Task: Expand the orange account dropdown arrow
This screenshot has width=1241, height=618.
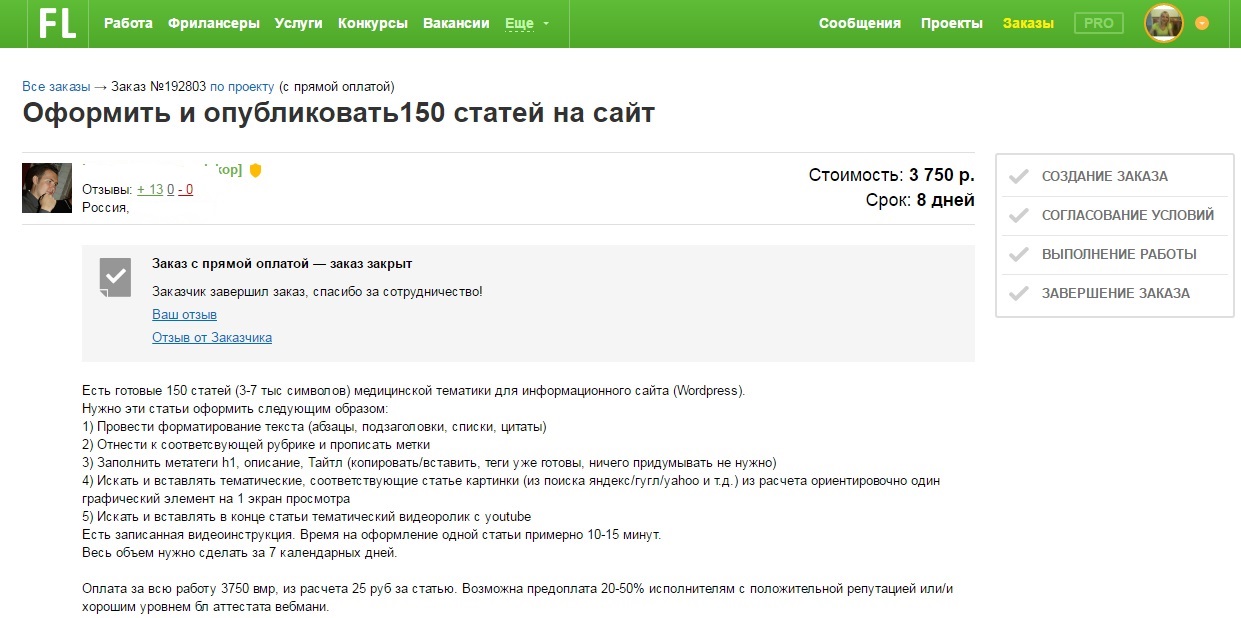Action: [x=1202, y=23]
